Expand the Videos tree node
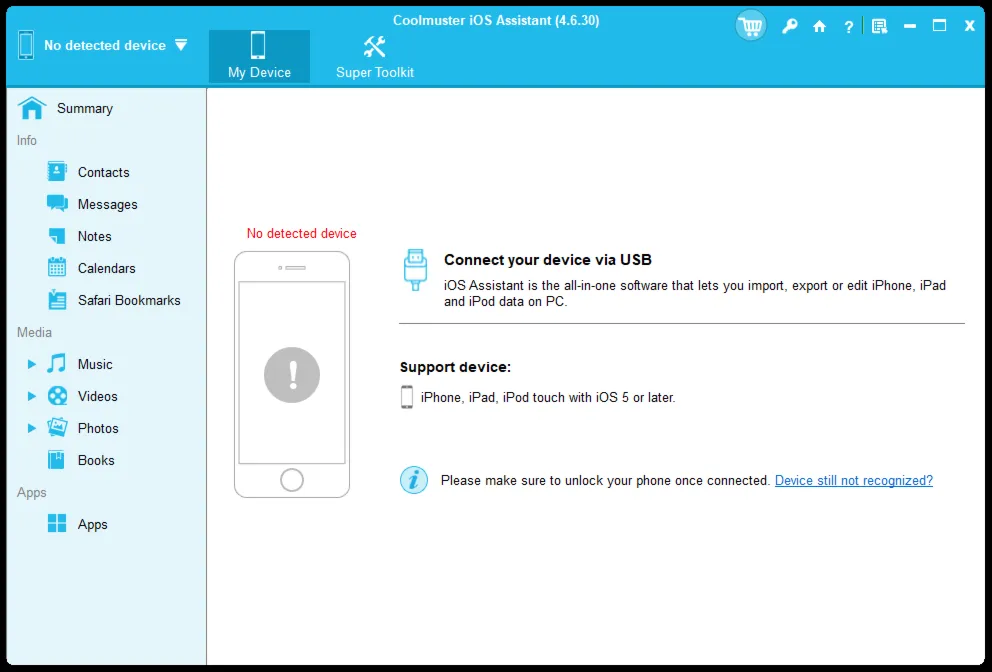This screenshot has height=672, width=992. point(31,396)
